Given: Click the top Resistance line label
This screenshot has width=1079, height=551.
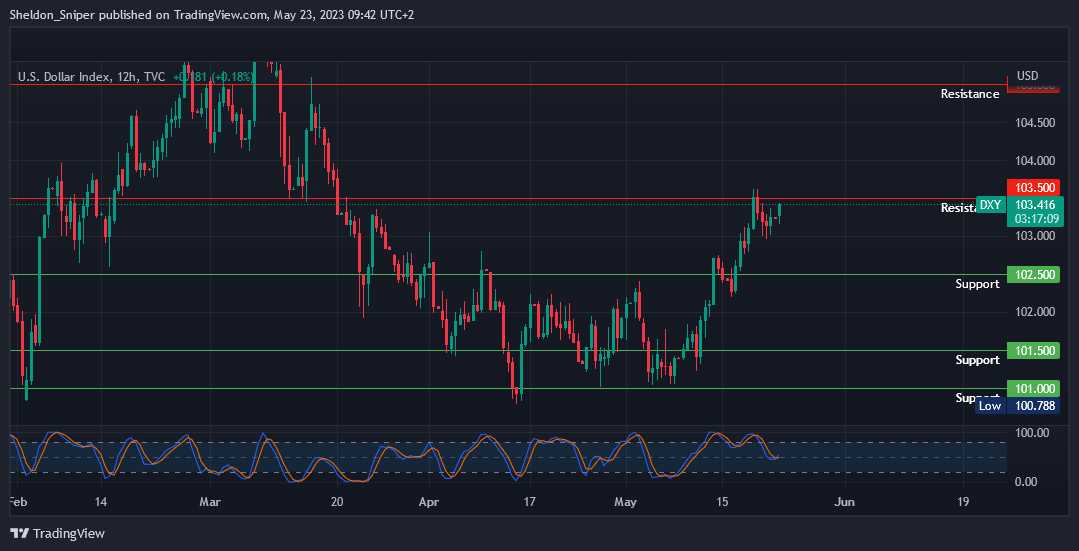Looking at the screenshot, I should click(x=970, y=94).
